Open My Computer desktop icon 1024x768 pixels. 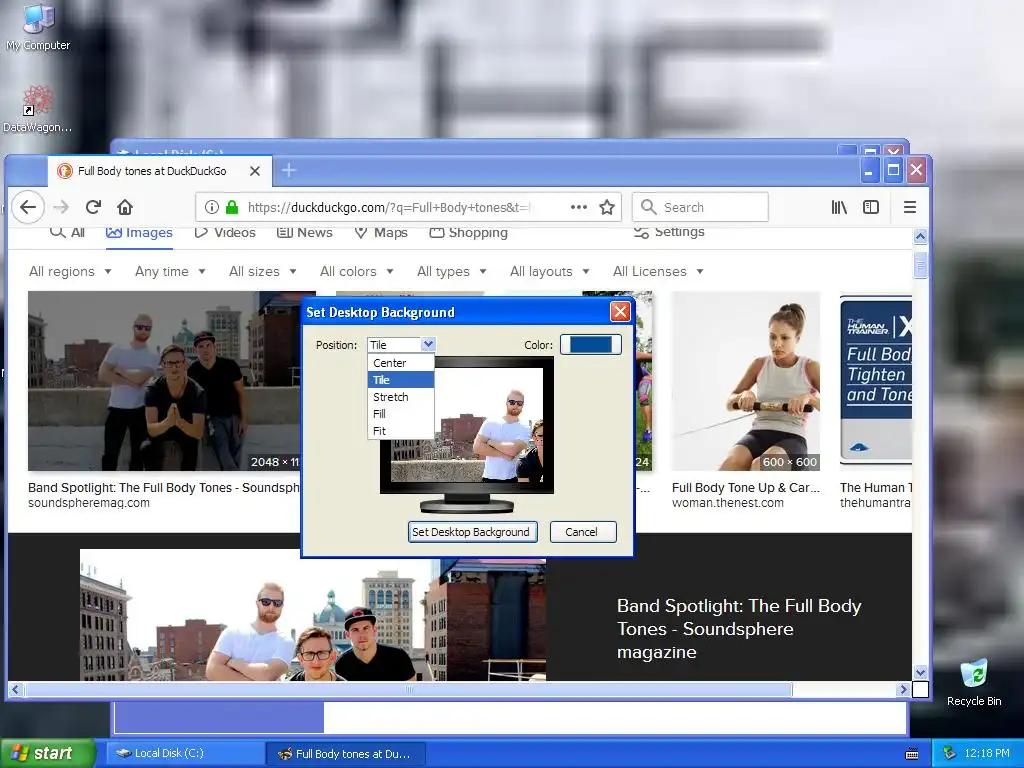[38, 27]
